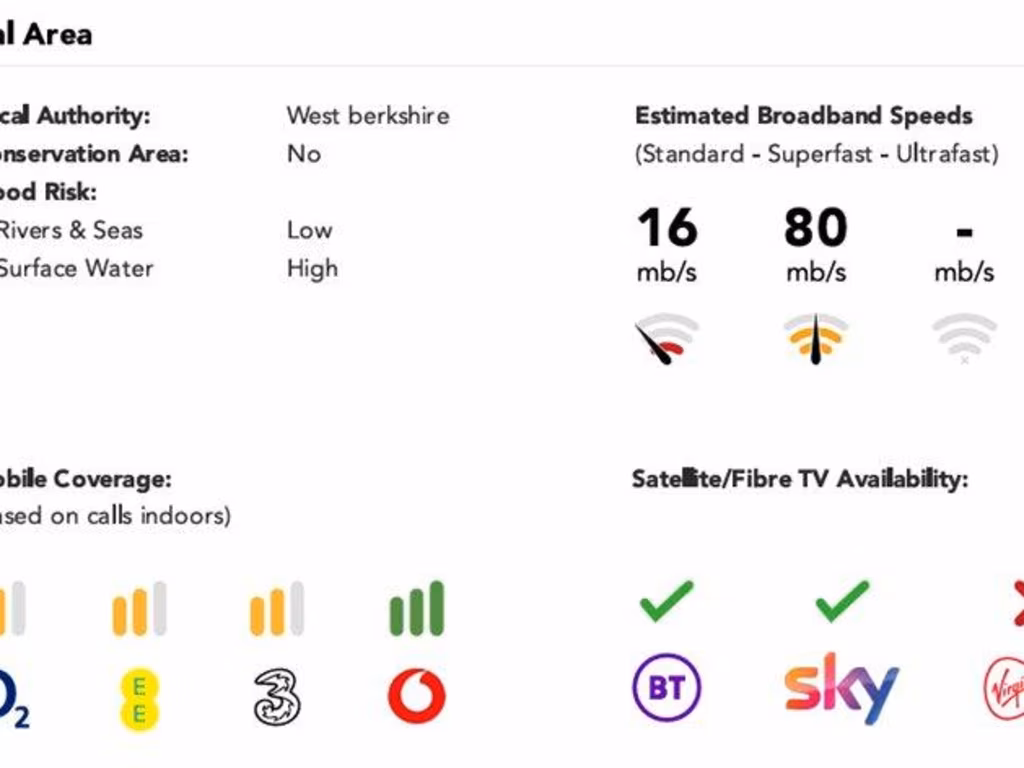Click the West berkshire authority value
The height and width of the screenshot is (768, 1024).
(x=367, y=116)
